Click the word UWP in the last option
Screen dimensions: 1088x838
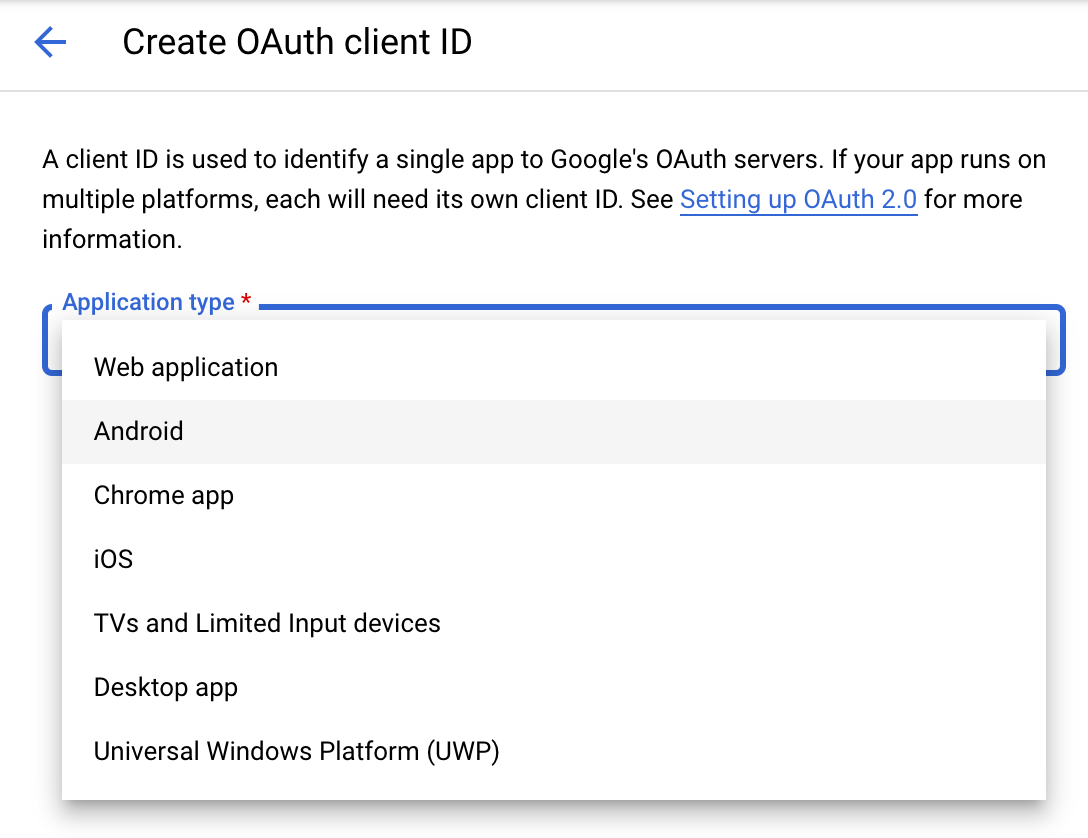(x=463, y=751)
